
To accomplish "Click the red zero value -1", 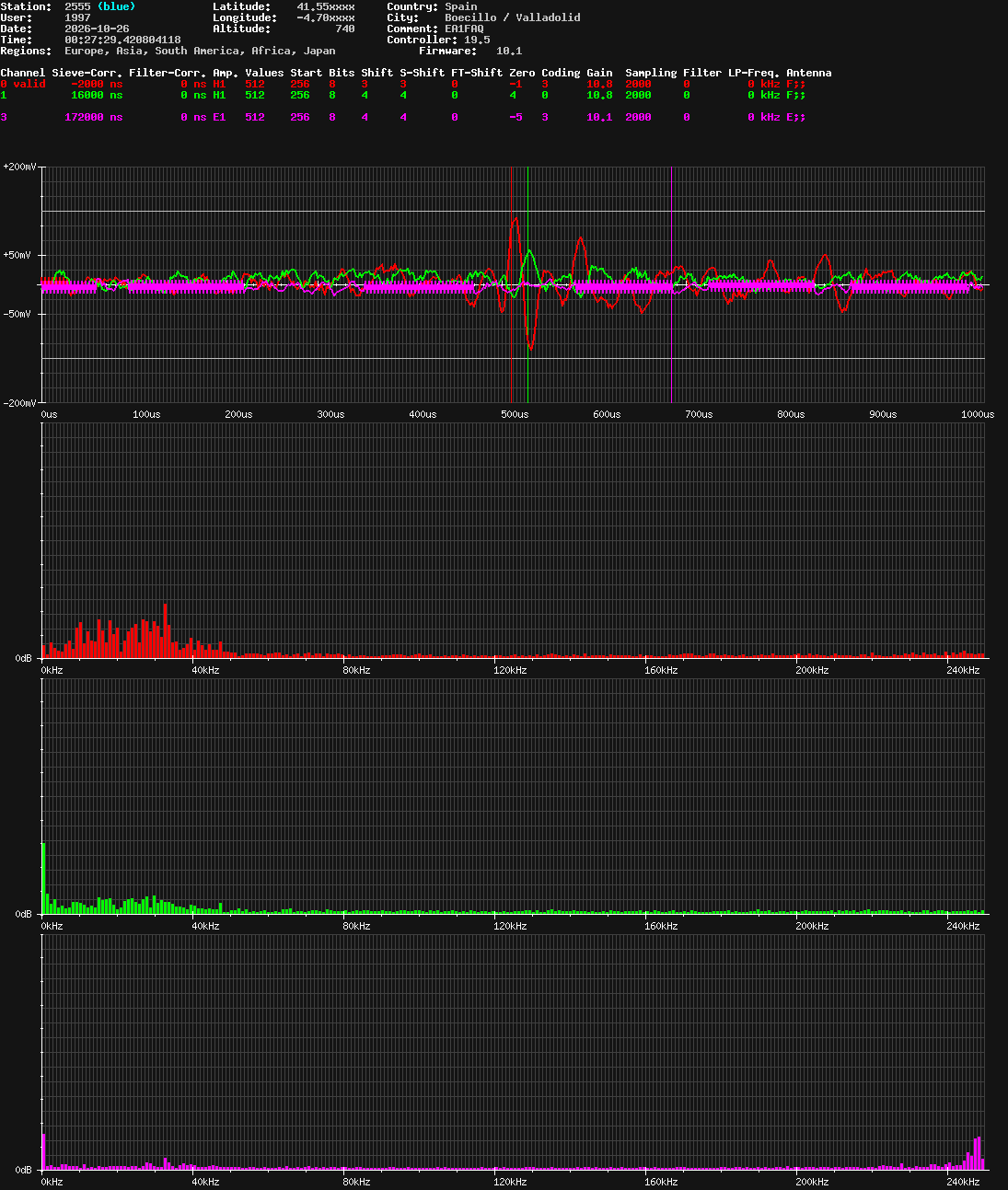I will 516,84.
